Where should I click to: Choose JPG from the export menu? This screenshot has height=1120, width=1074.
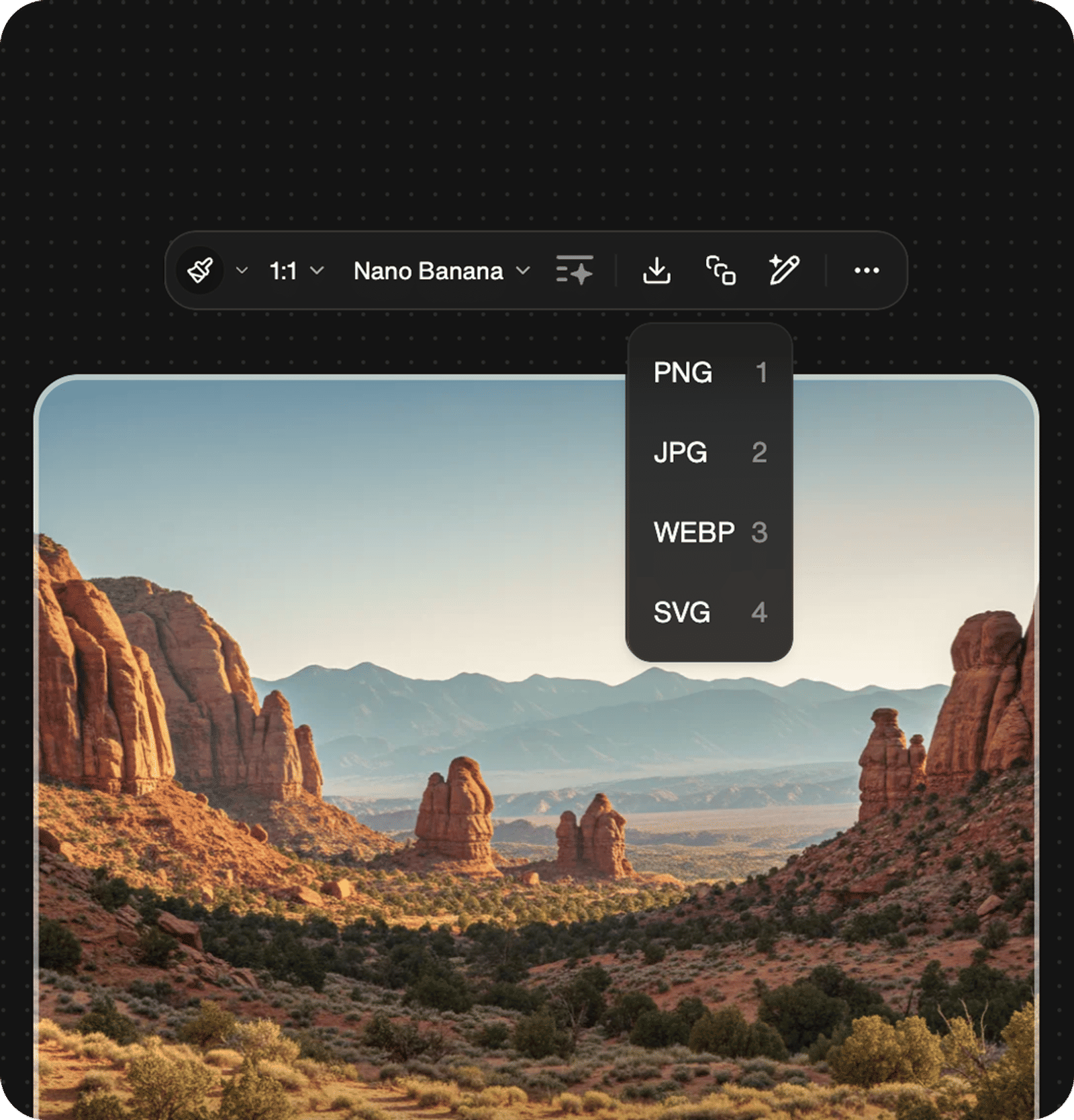(710, 452)
